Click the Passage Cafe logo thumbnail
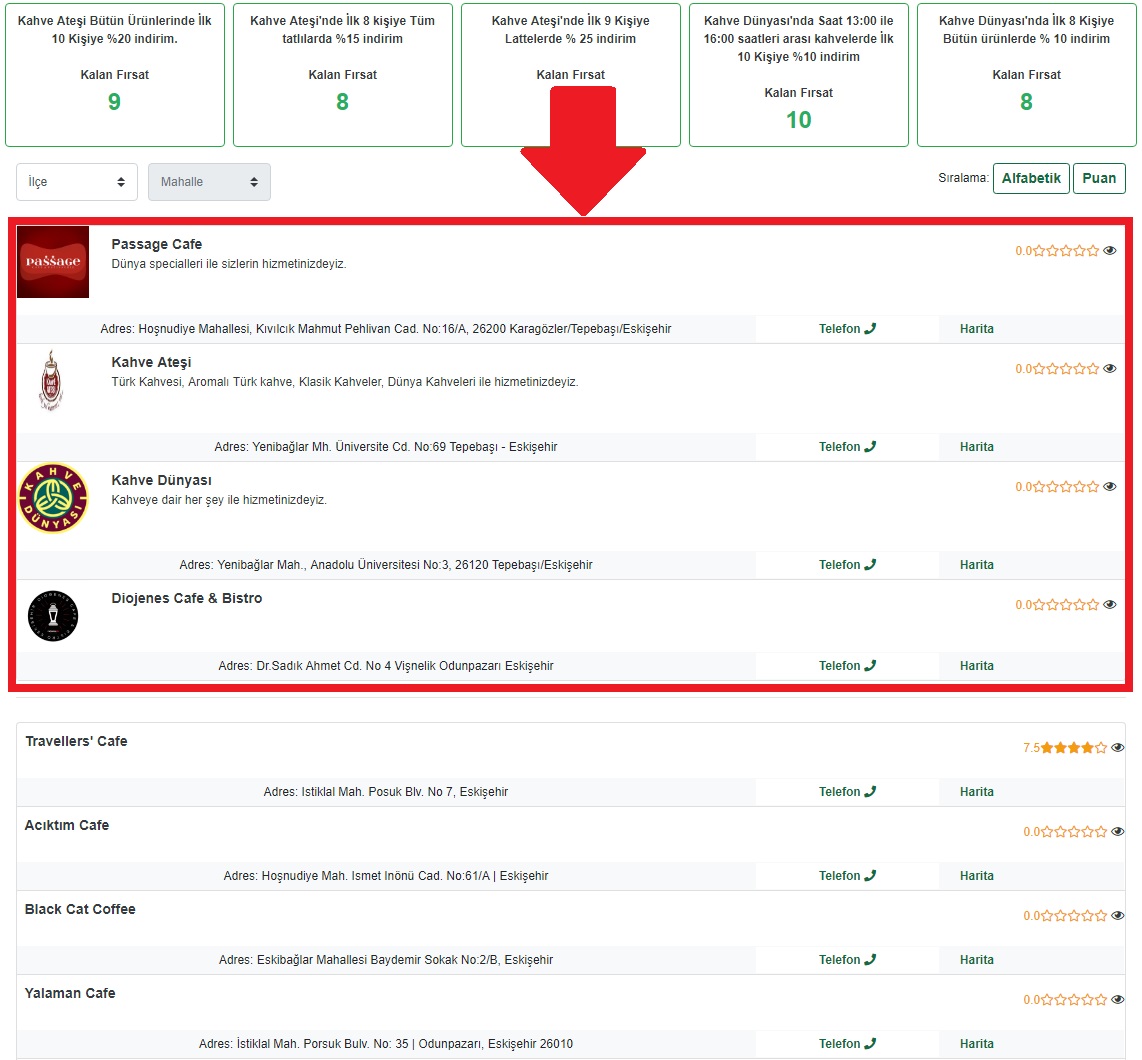This screenshot has width=1142, height=1060. coord(53,262)
